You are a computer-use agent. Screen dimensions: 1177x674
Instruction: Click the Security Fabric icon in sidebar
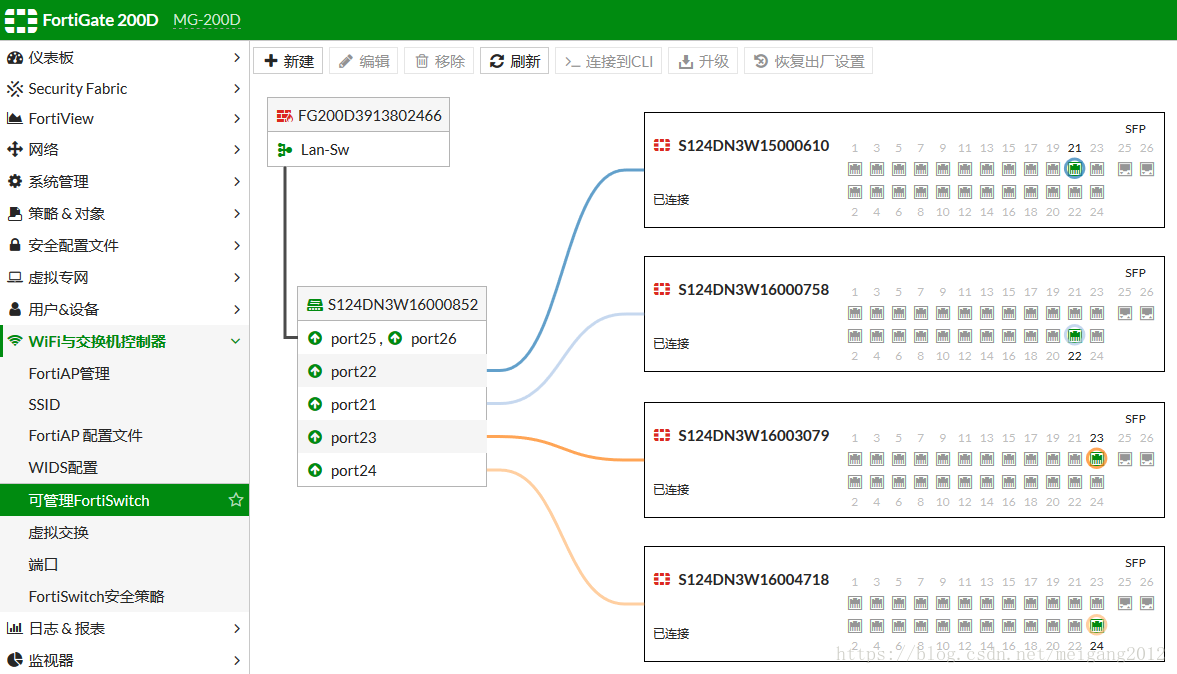[x=14, y=89]
